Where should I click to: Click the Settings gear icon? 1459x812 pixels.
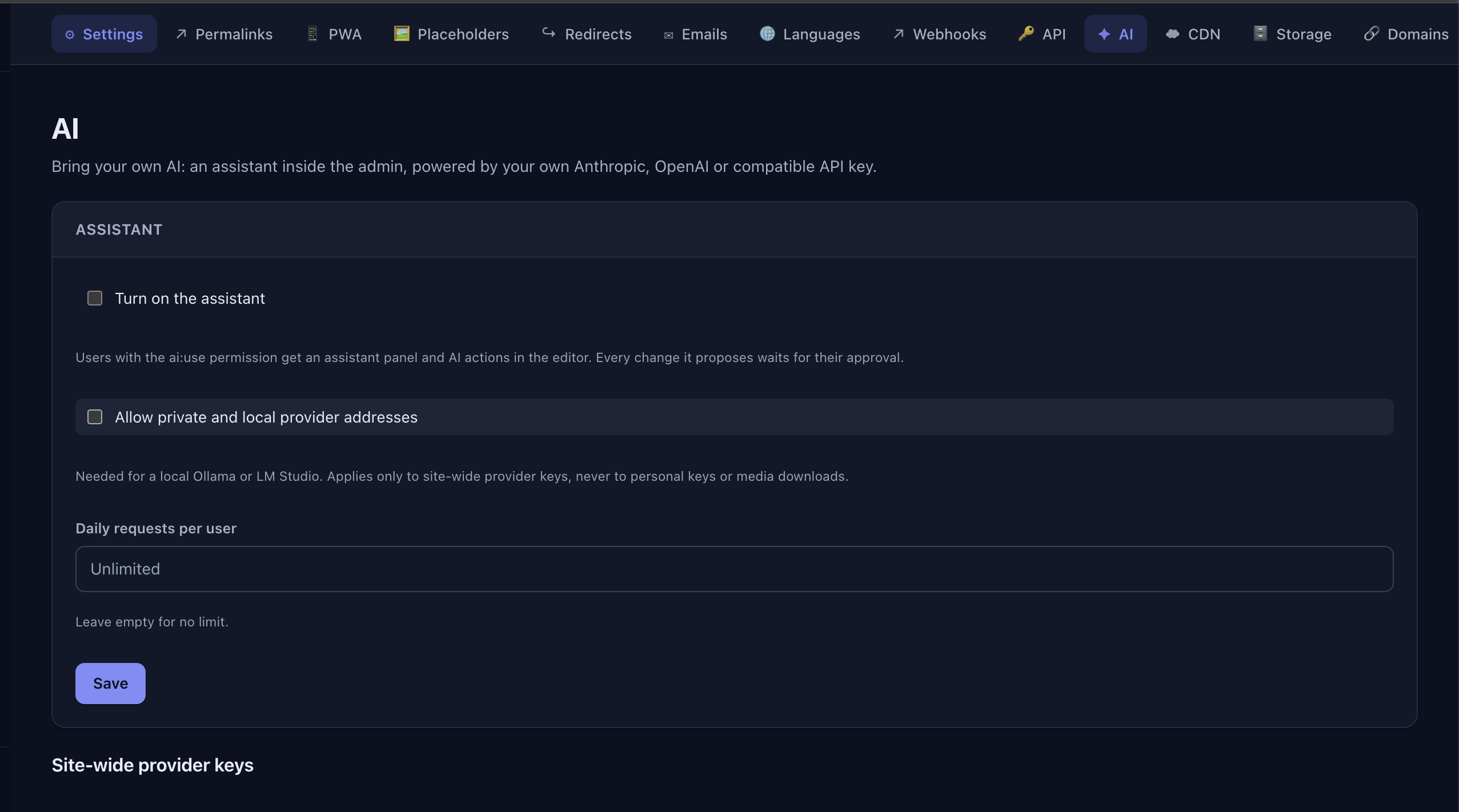point(70,35)
